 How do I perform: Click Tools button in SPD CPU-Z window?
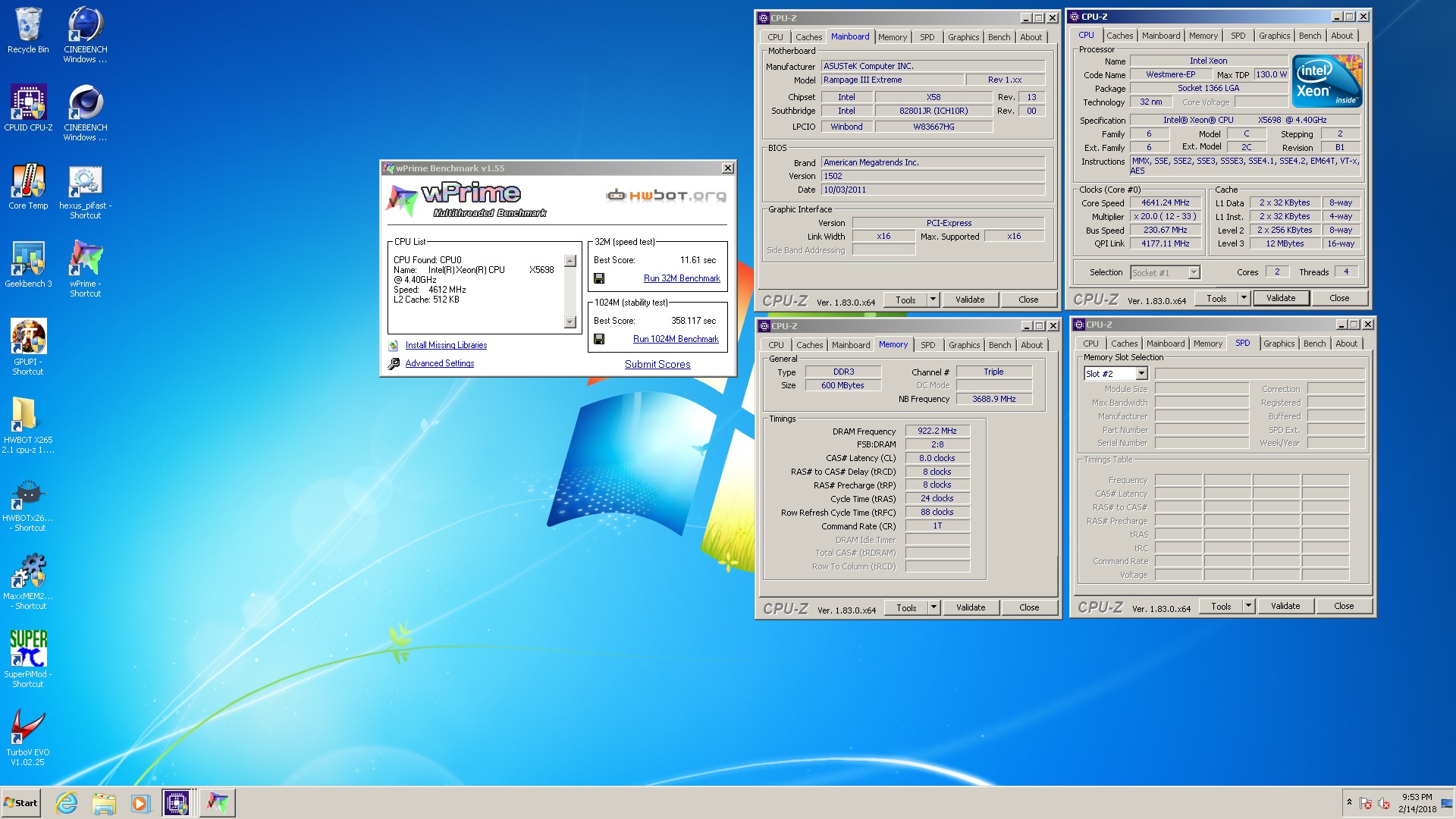(1221, 606)
